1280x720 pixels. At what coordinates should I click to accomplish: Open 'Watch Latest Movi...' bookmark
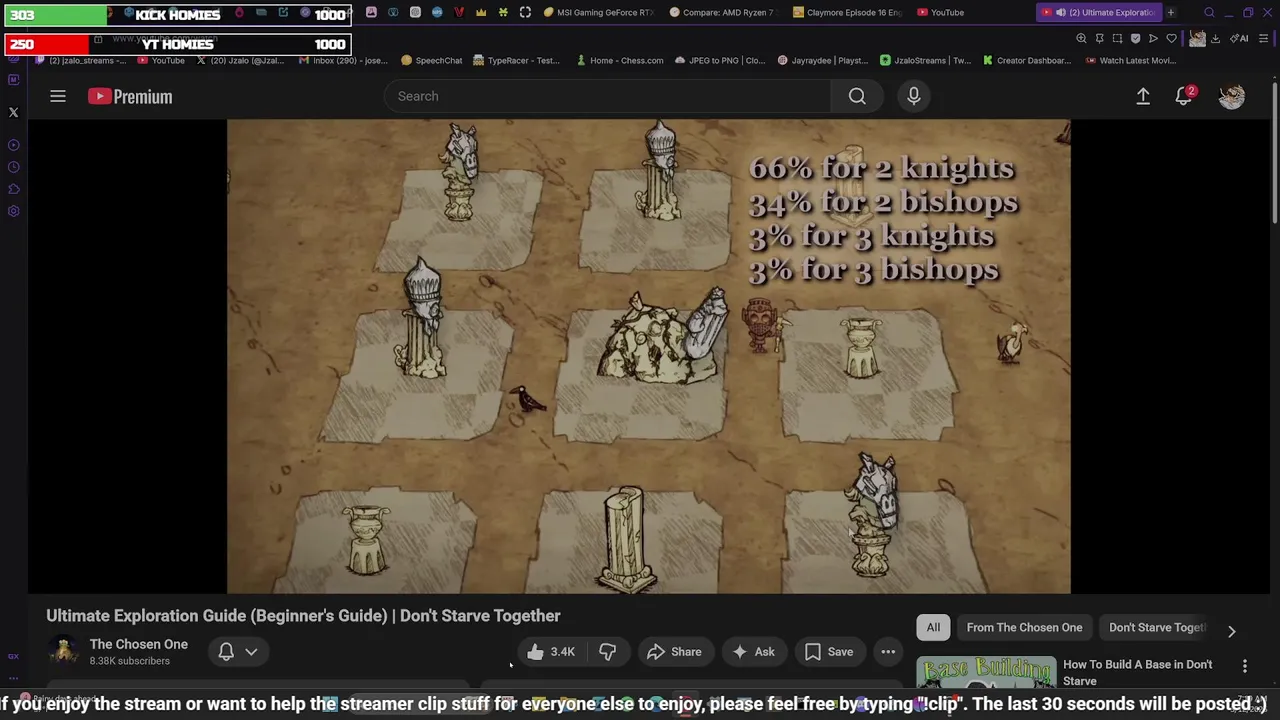(1130, 60)
